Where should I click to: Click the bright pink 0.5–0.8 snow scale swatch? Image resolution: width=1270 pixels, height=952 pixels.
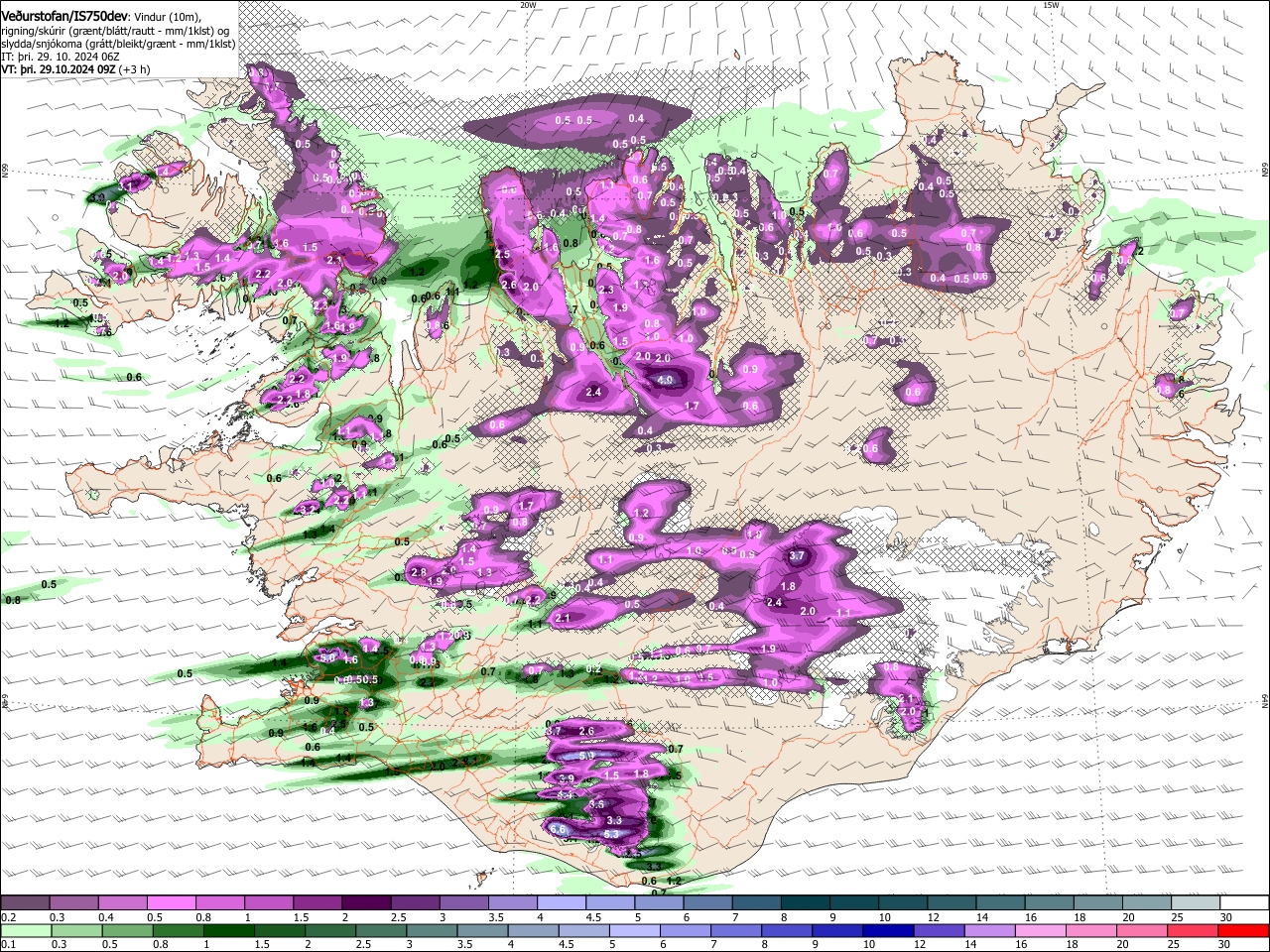coord(171,903)
